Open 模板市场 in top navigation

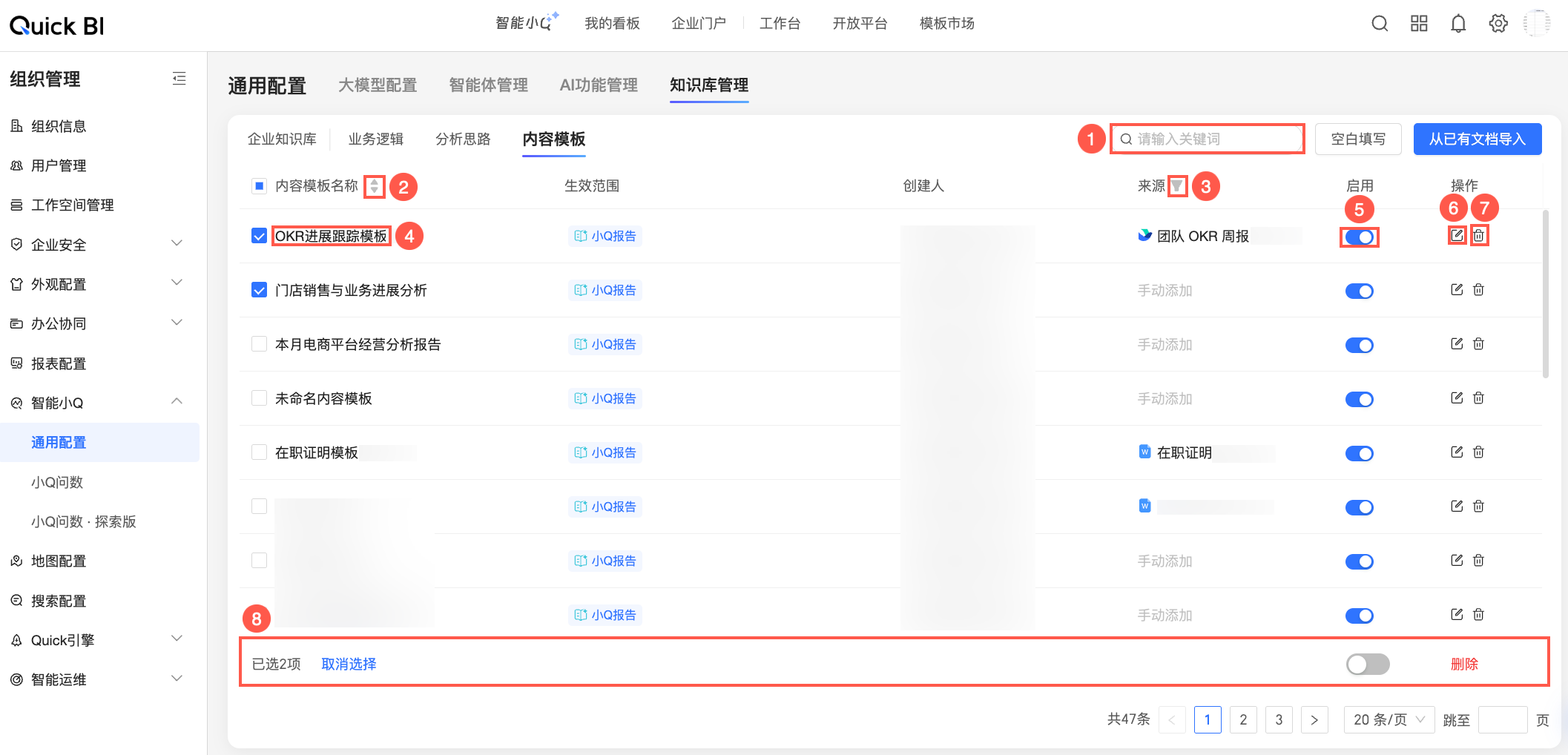(x=947, y=24)
